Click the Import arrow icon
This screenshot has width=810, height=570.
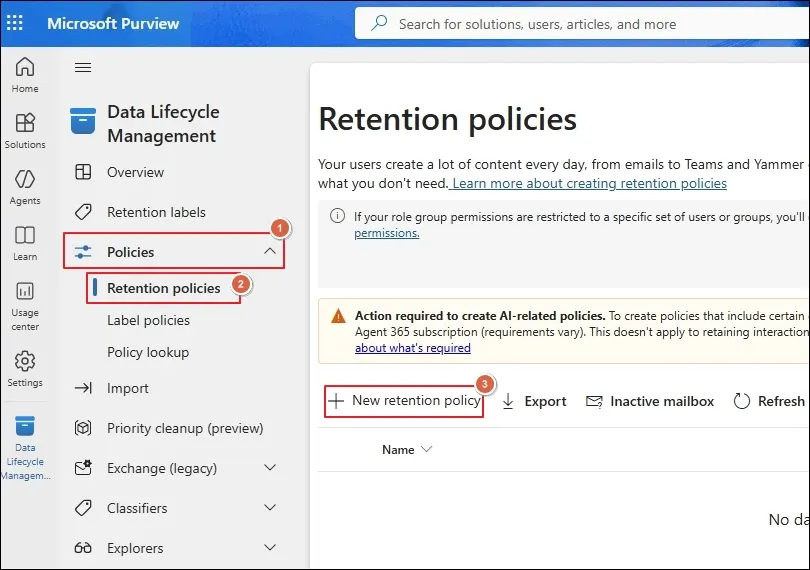(83, 388)
